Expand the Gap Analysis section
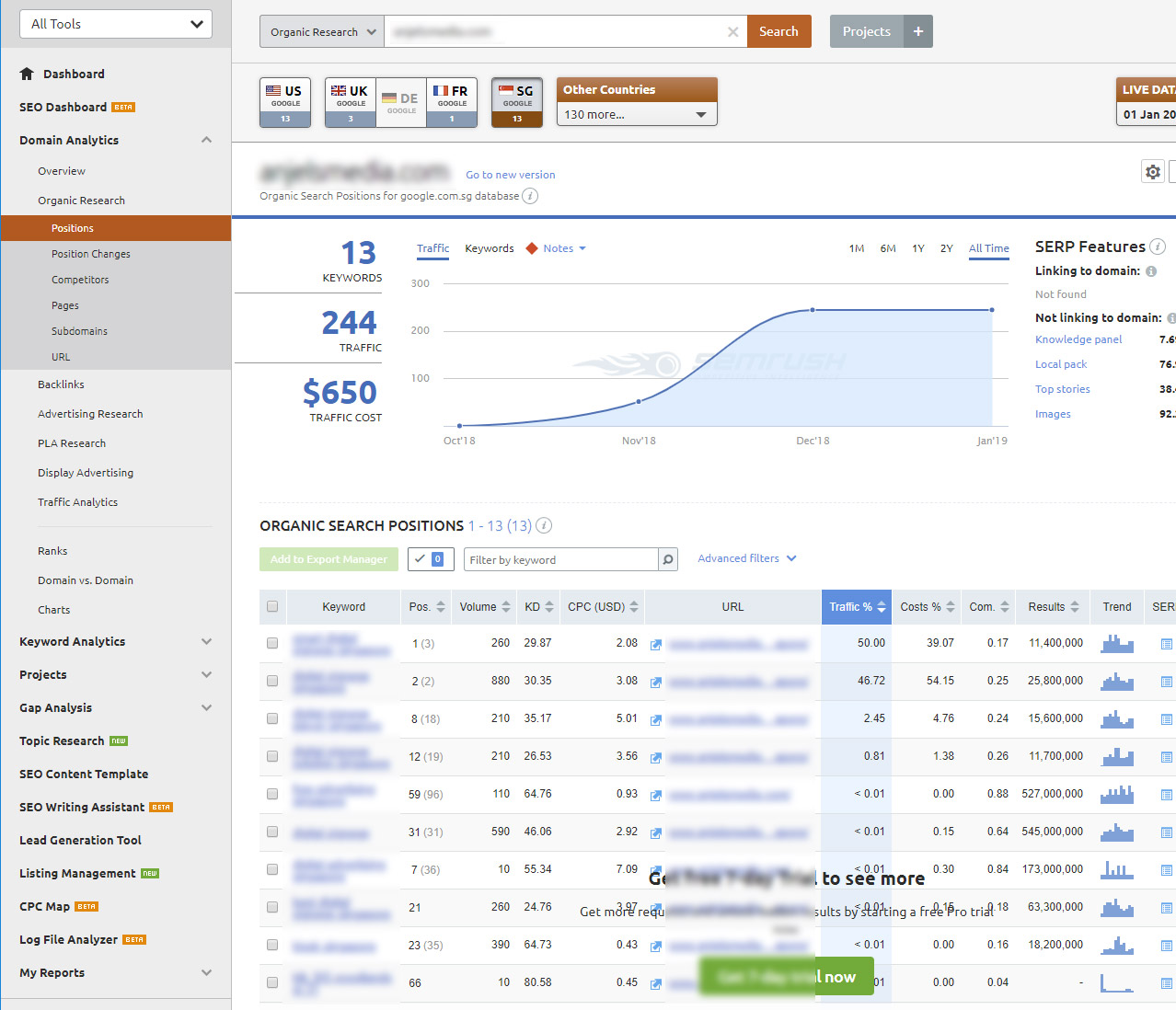 click(206, 707)
